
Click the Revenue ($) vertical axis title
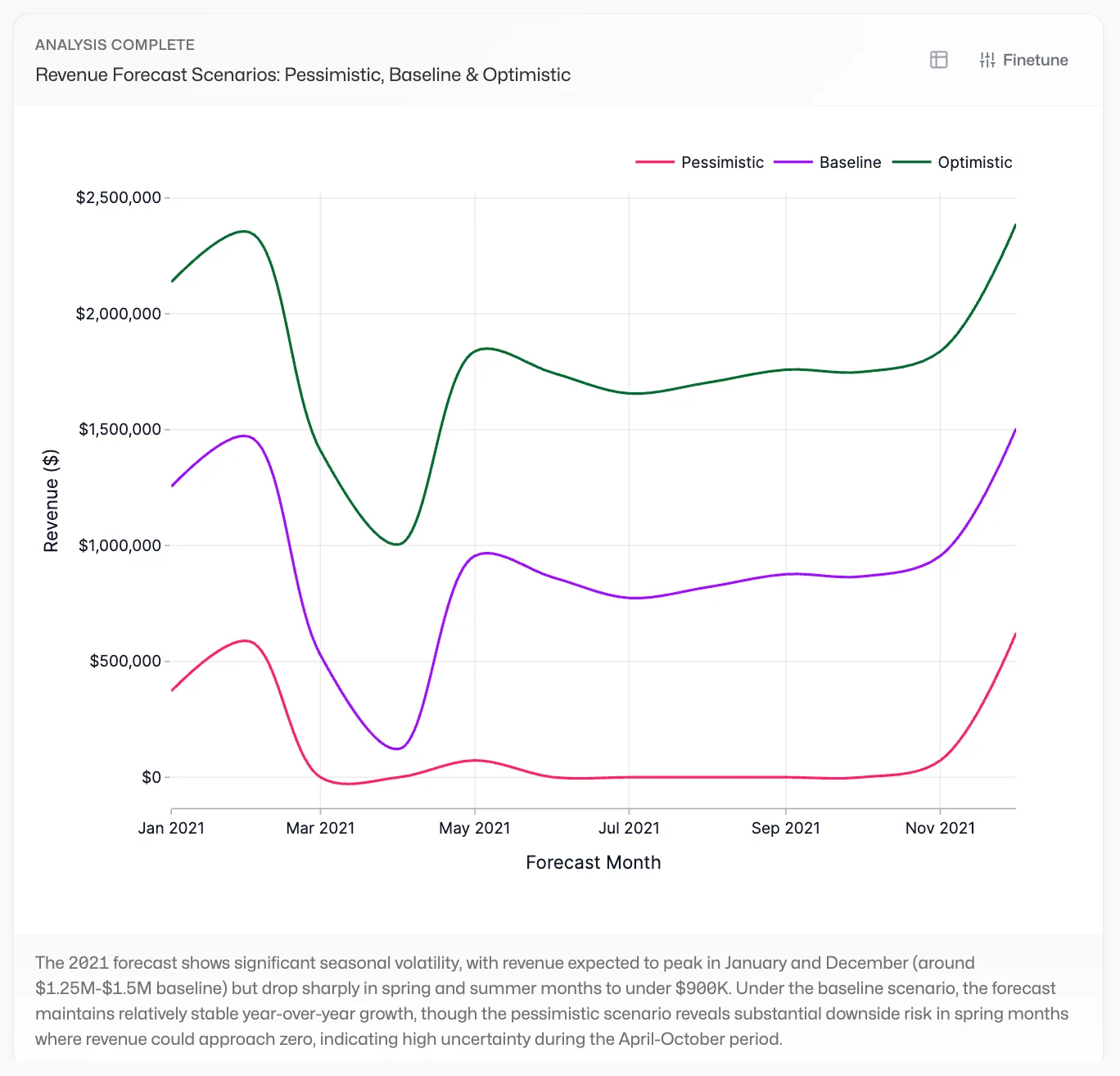[51, 500]
